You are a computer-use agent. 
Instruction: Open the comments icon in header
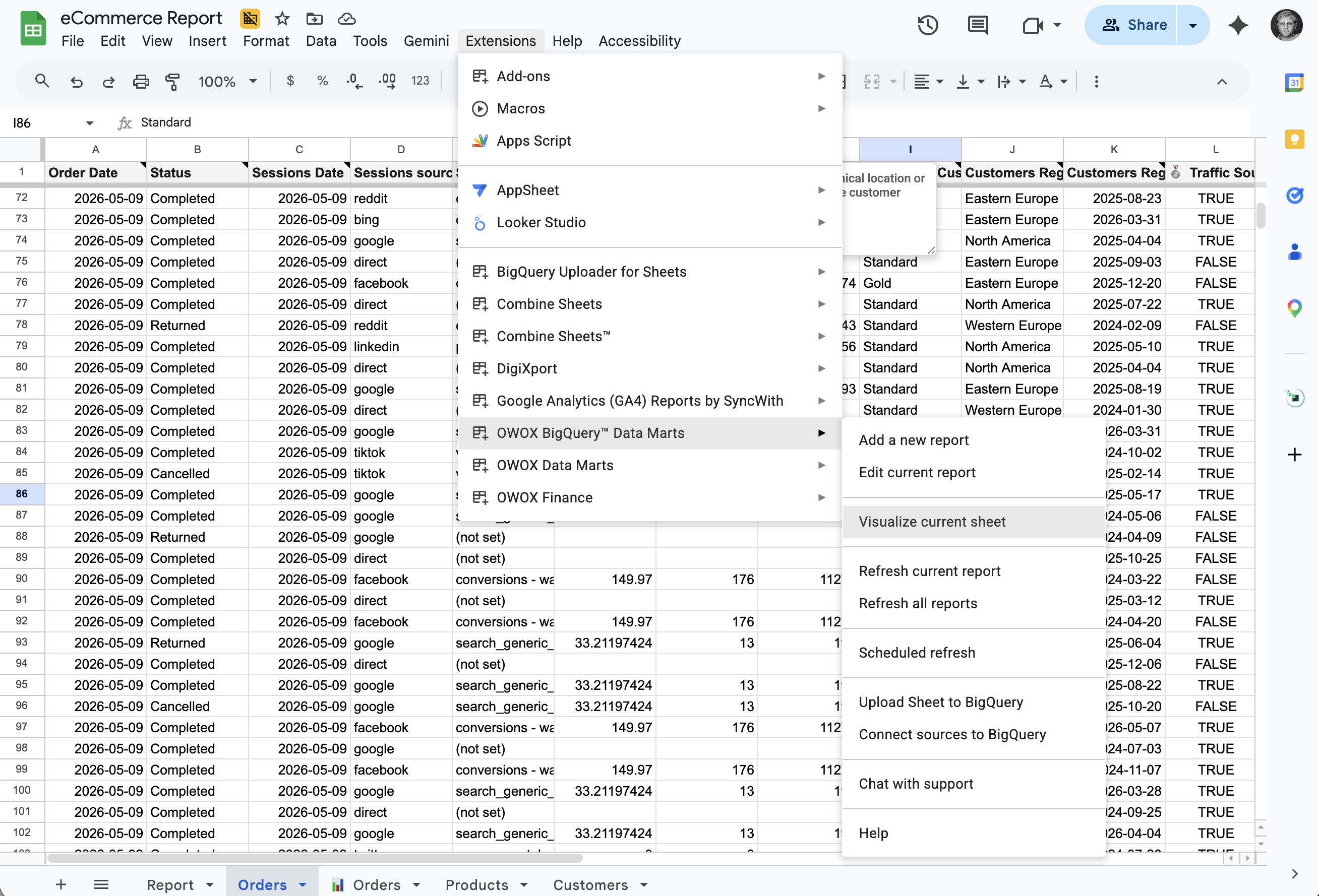[x=978, y=25]
